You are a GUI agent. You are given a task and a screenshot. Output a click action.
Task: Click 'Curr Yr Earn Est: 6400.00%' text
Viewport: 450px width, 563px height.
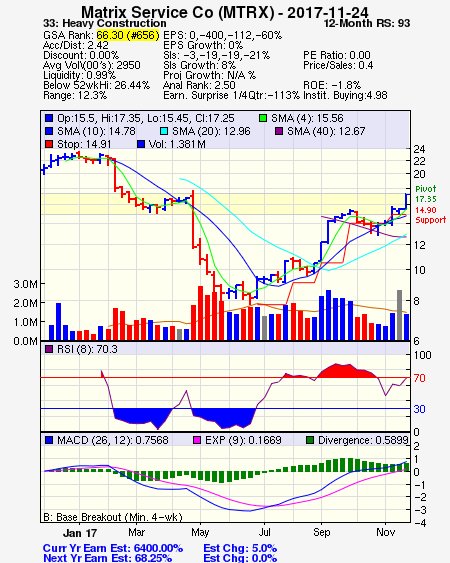(x=113, y=548)
